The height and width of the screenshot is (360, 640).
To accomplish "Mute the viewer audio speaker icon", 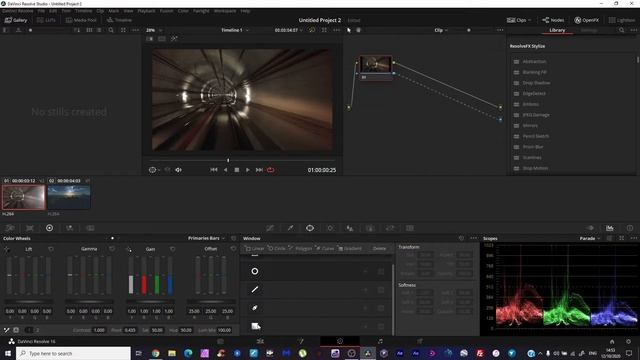I will pyautogui.click(x=178, y=170).
